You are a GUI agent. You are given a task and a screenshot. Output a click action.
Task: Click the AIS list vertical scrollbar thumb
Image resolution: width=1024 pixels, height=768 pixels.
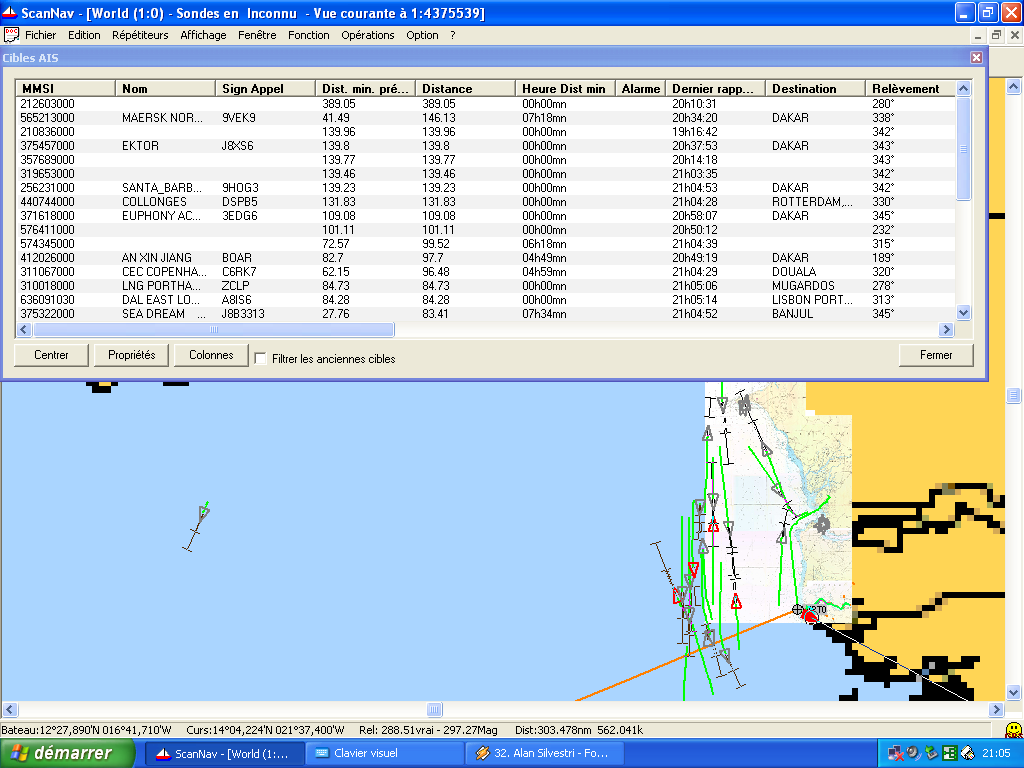click(963, 148)
